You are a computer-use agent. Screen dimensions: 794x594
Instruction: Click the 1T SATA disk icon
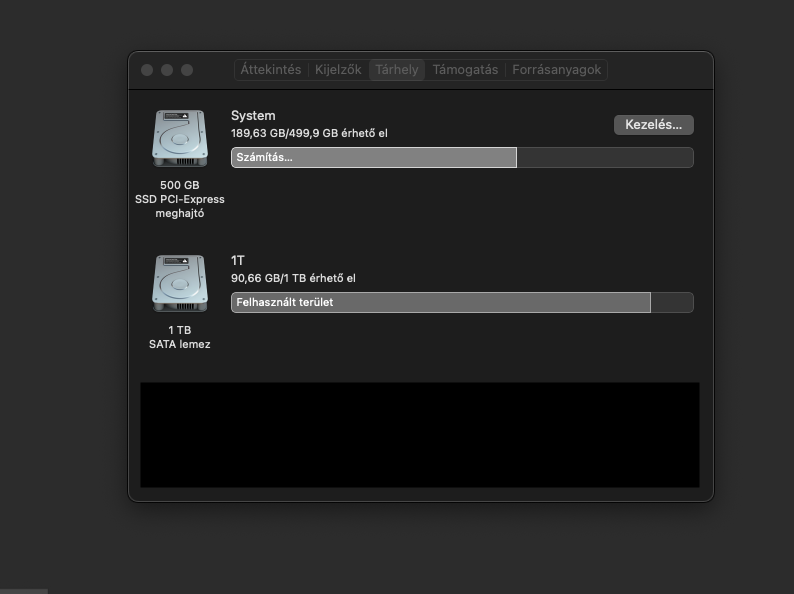click(x=180, y=284)
